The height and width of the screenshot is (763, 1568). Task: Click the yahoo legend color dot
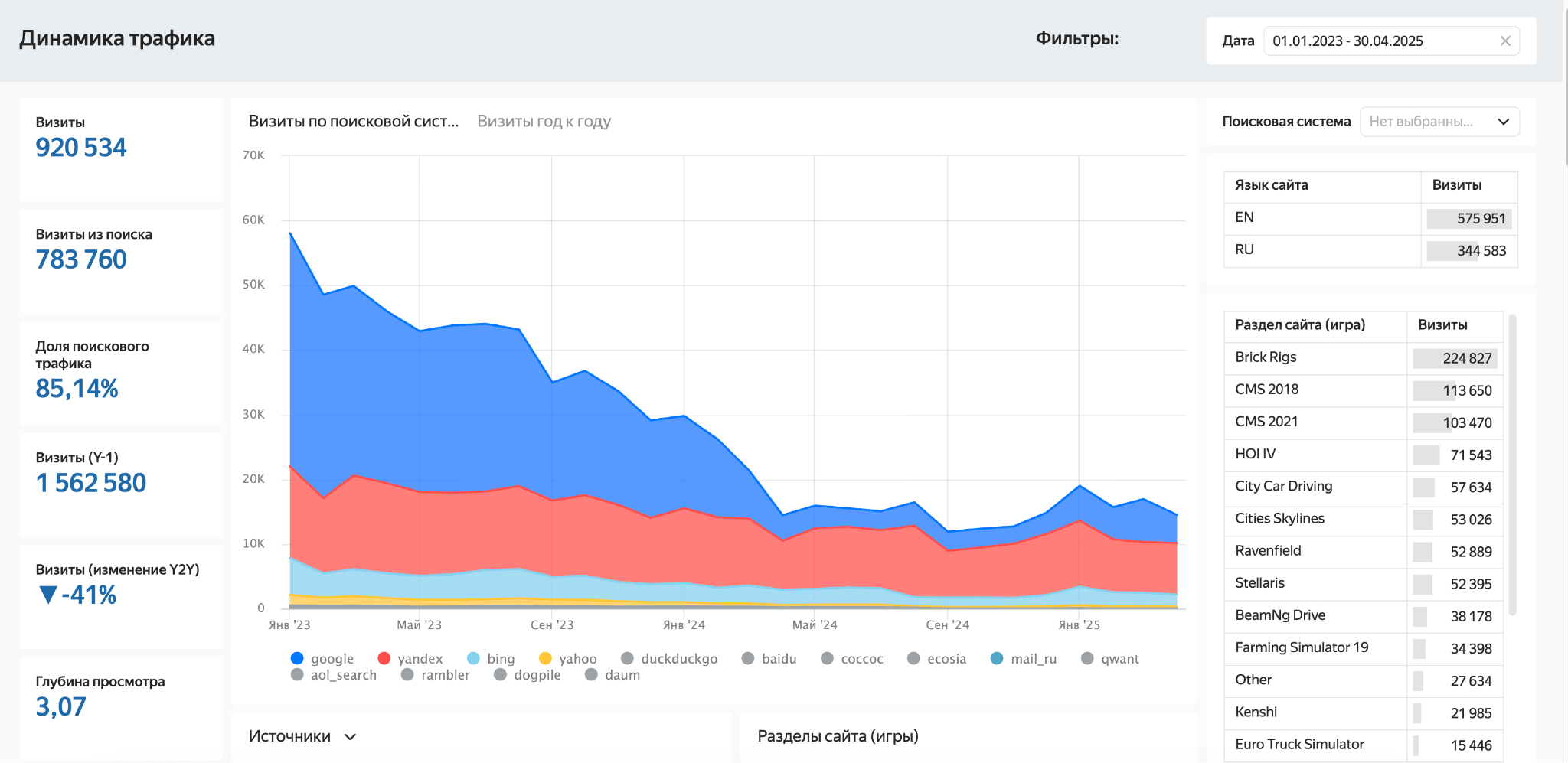tap(545, 659)
